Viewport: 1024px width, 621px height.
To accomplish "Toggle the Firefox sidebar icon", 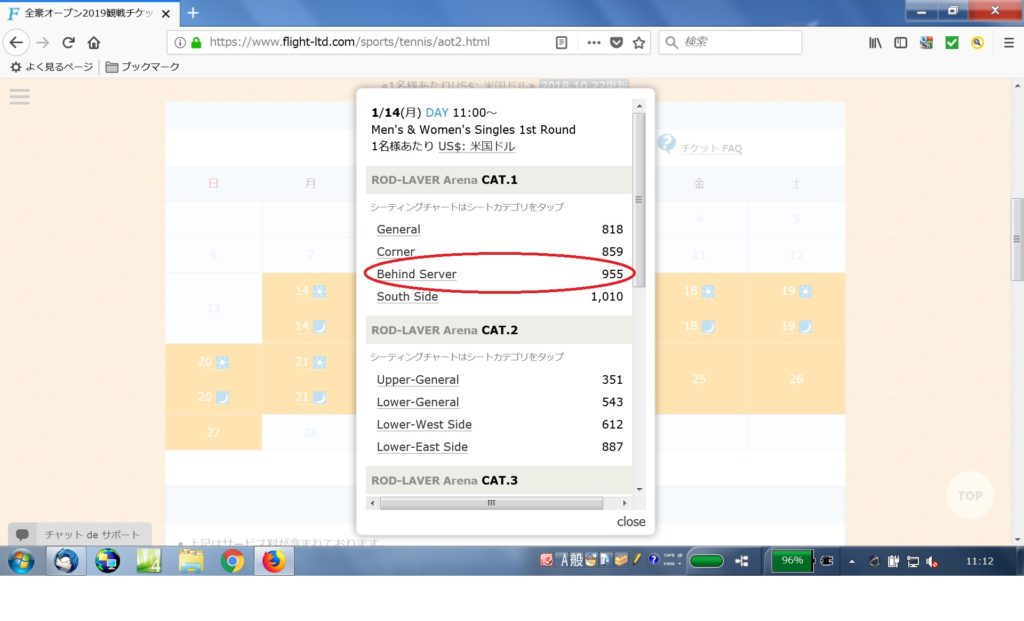I will [x=901, y=42].
